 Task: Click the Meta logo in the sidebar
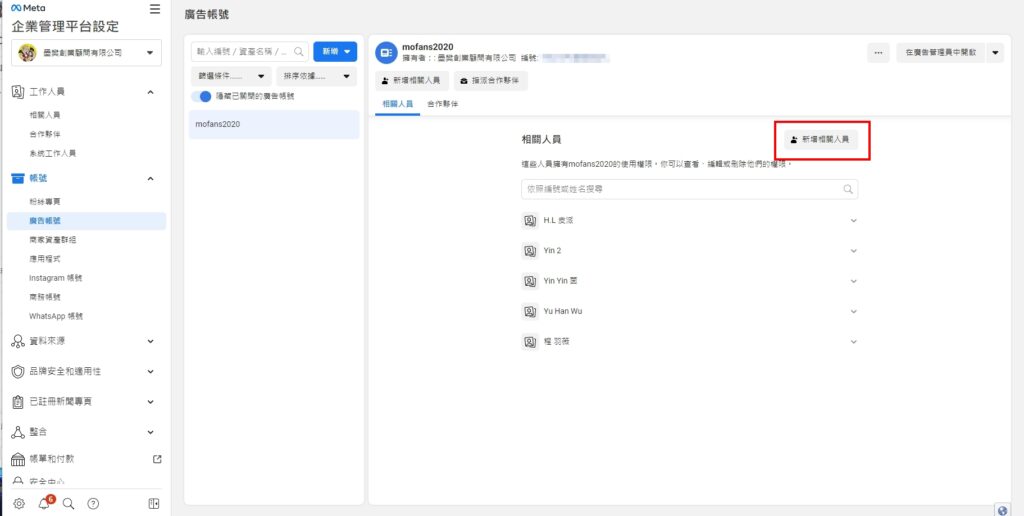point(28,8)
